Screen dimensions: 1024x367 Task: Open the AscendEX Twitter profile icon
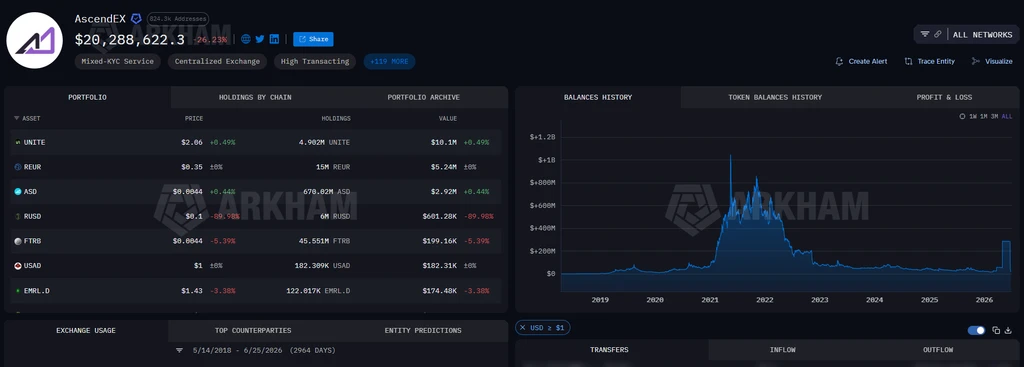tap(260, 39)
